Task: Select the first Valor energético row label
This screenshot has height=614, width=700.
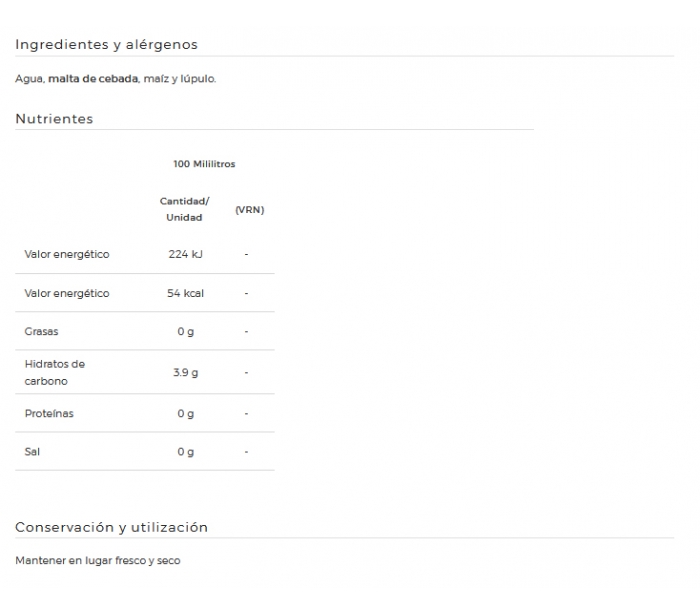Action: [x=67, y=254]
